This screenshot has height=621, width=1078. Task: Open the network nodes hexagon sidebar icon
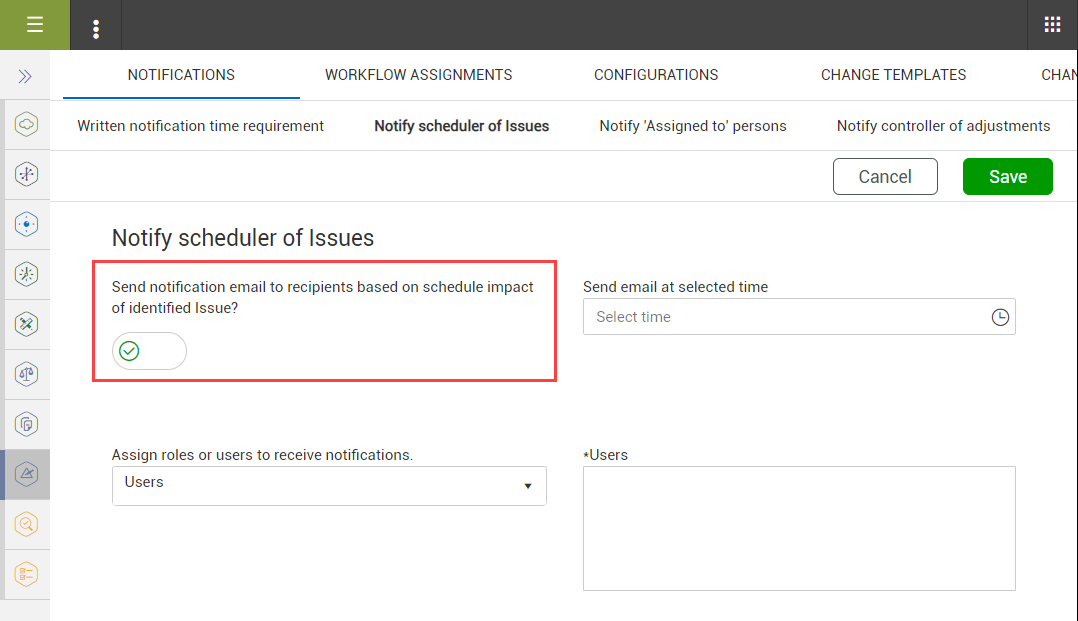[26, 175]
